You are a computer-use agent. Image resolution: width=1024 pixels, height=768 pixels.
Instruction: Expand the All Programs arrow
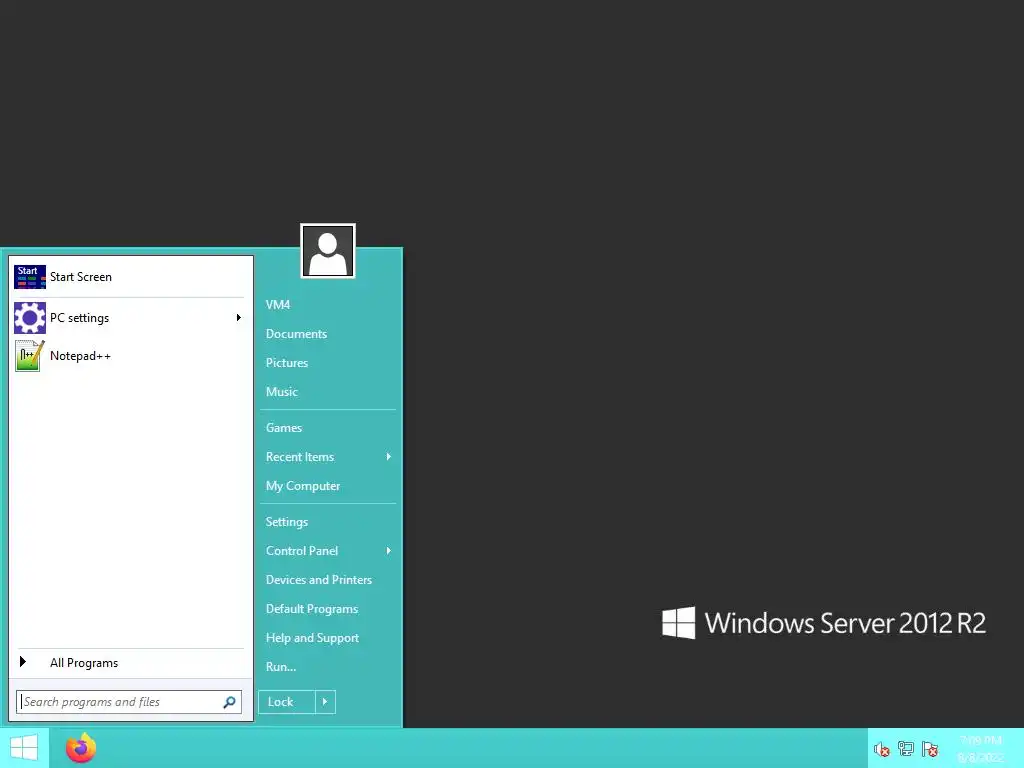pyautogui.click(x=23, y=662)
